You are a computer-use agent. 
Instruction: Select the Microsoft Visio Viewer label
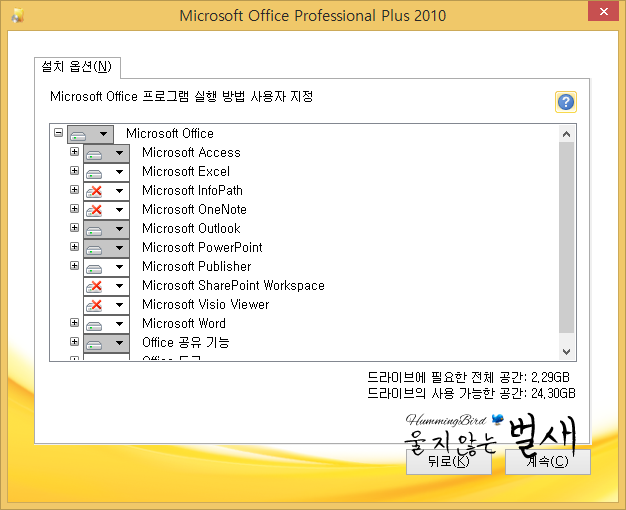(x=206, y=304)
